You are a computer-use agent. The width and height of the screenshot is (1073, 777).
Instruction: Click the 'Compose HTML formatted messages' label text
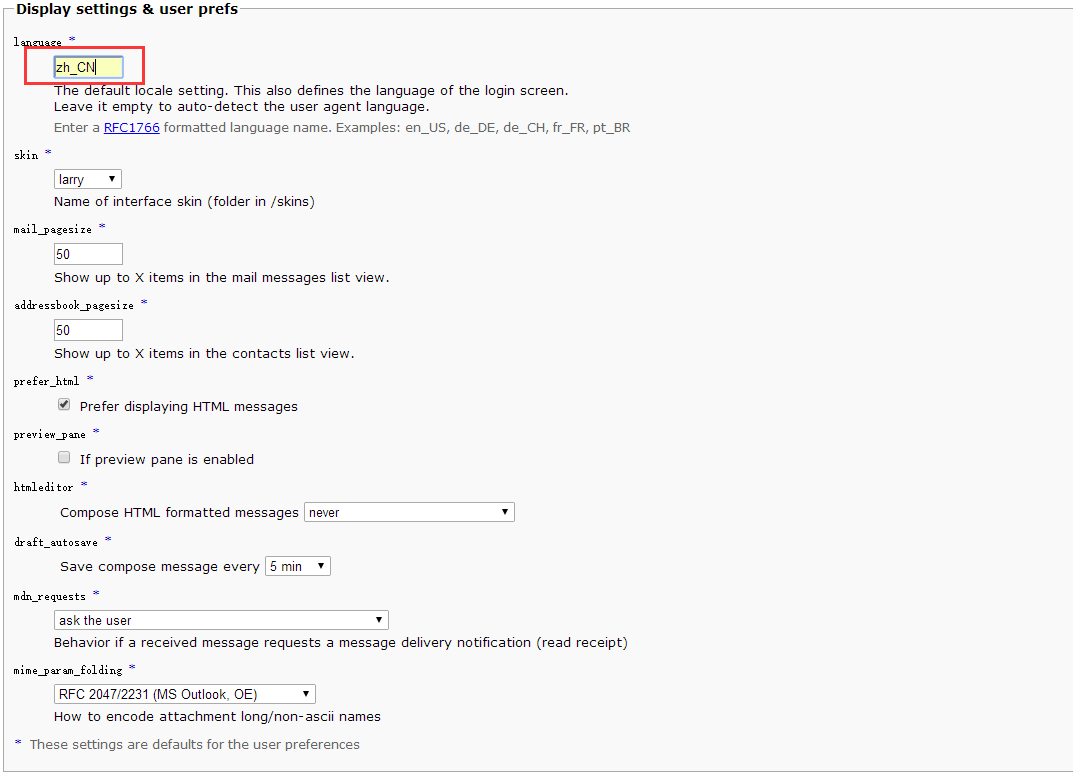pyautogui.click(x=179, y=513)
